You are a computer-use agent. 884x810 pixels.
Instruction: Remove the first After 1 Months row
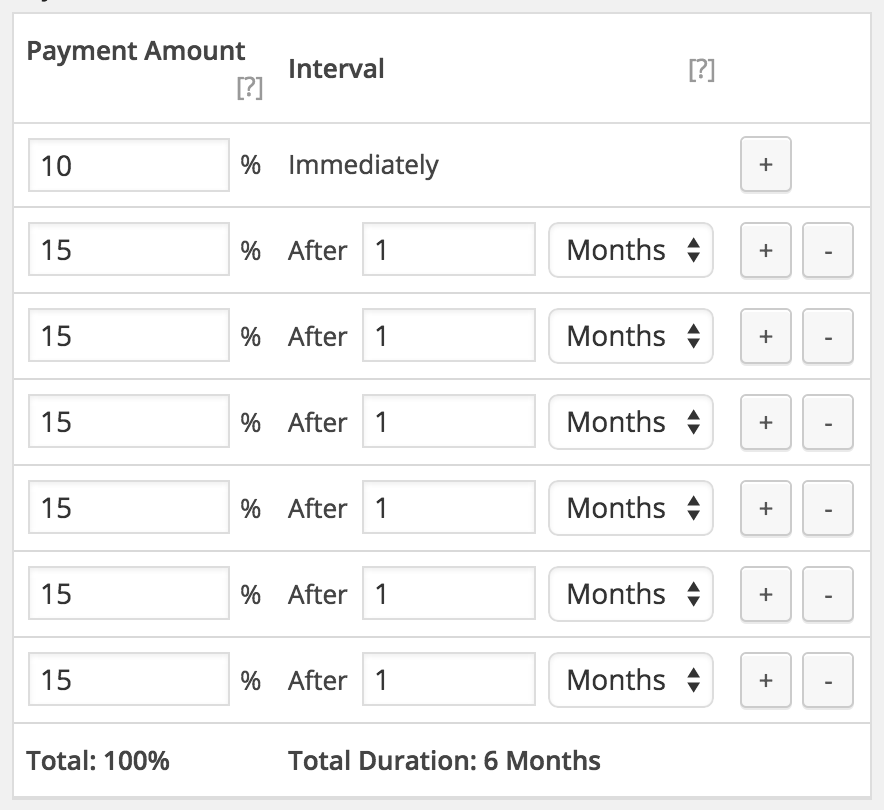click(827, 250)
